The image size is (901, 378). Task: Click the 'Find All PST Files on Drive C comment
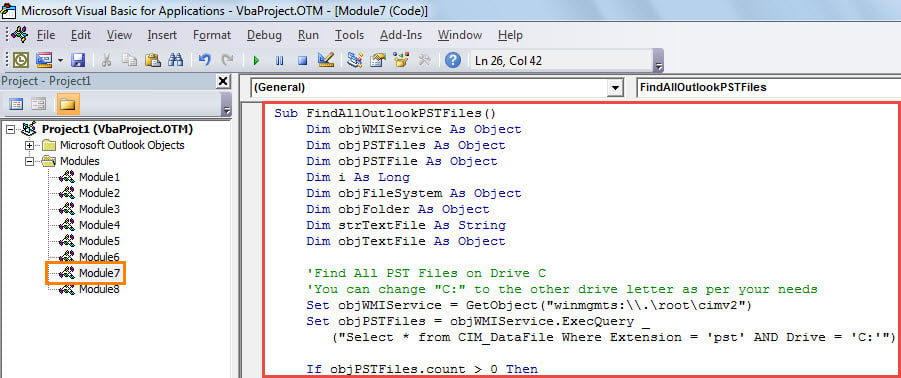[426, 273]
